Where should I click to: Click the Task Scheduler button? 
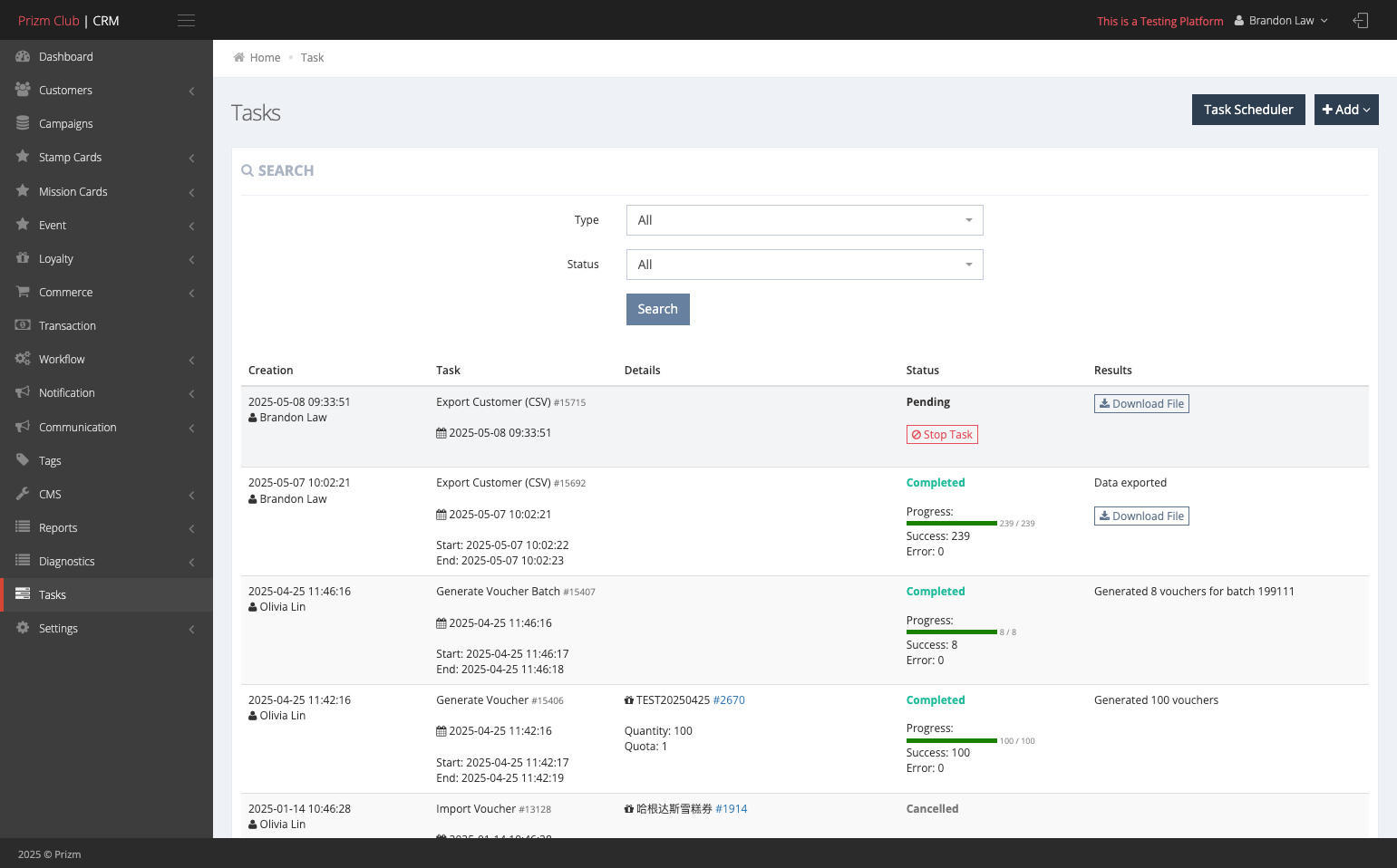click(1248, 110)
